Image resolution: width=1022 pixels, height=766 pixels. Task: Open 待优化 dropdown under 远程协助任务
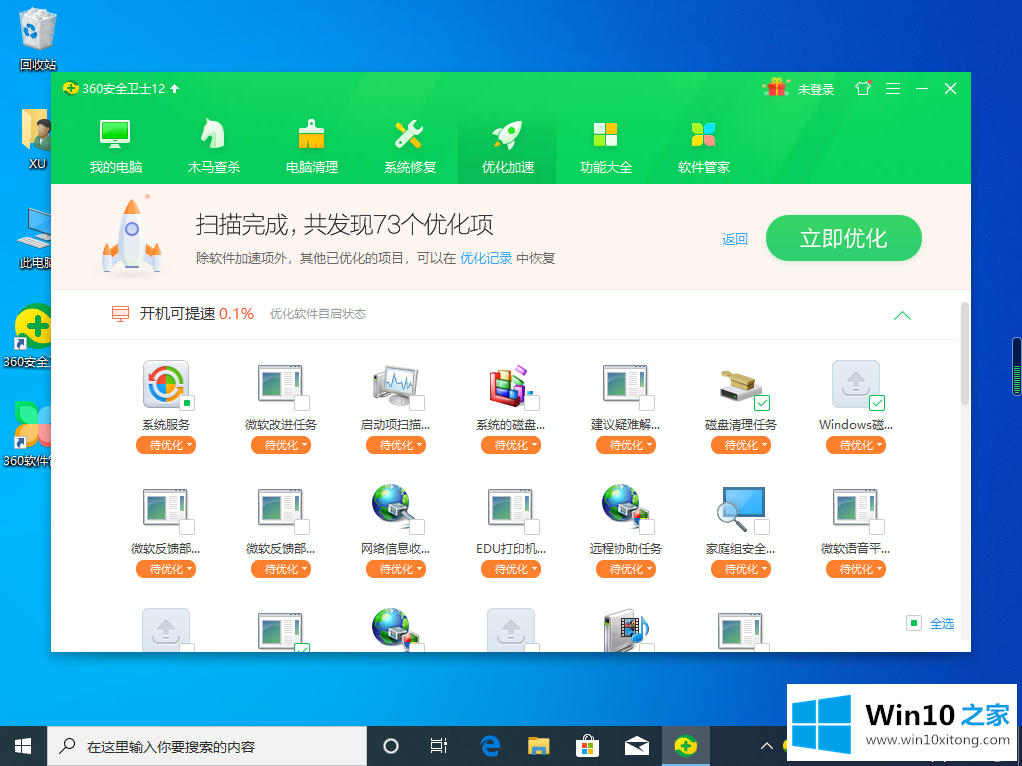tap(625, 569)
